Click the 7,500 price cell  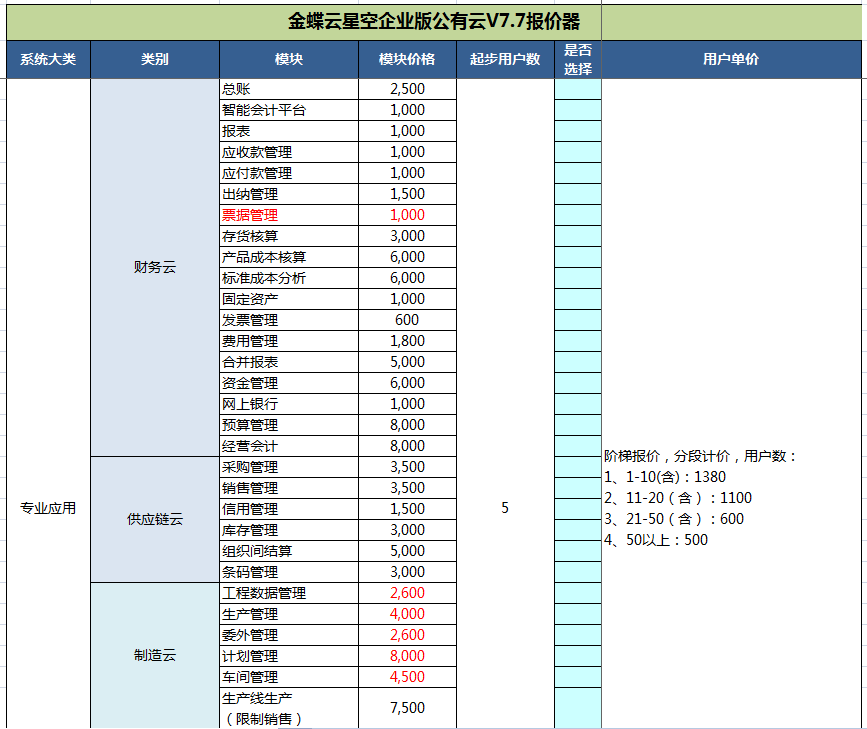(x=407, y=708)
